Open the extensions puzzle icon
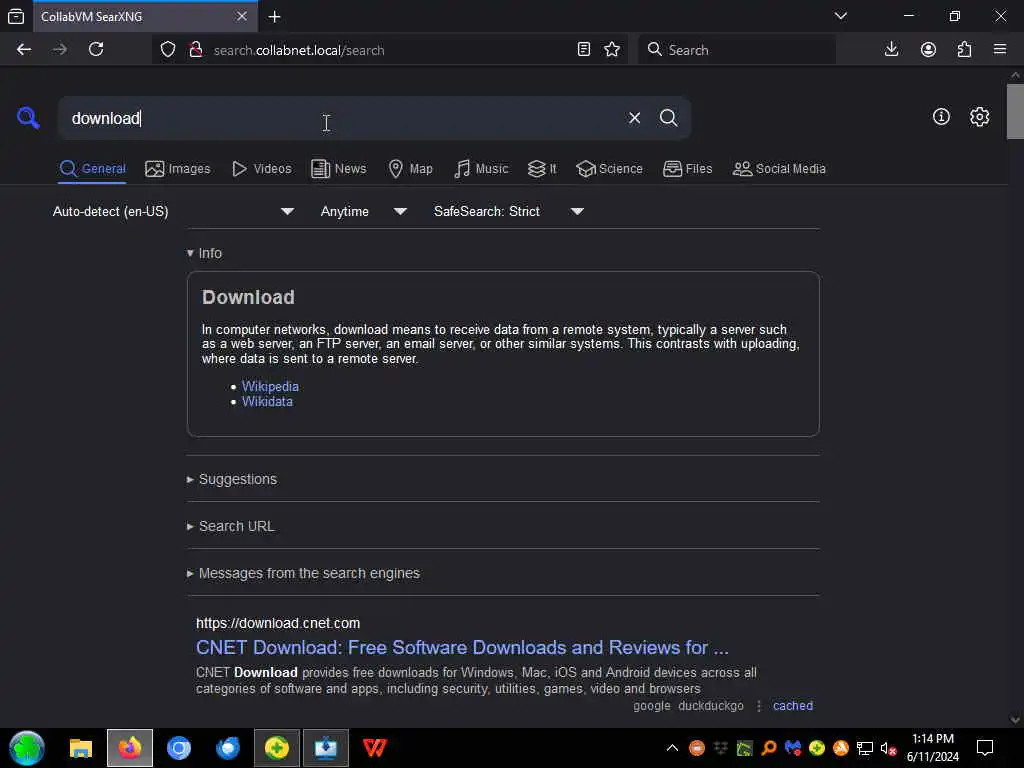The image size is (1024, 768). 965,50
